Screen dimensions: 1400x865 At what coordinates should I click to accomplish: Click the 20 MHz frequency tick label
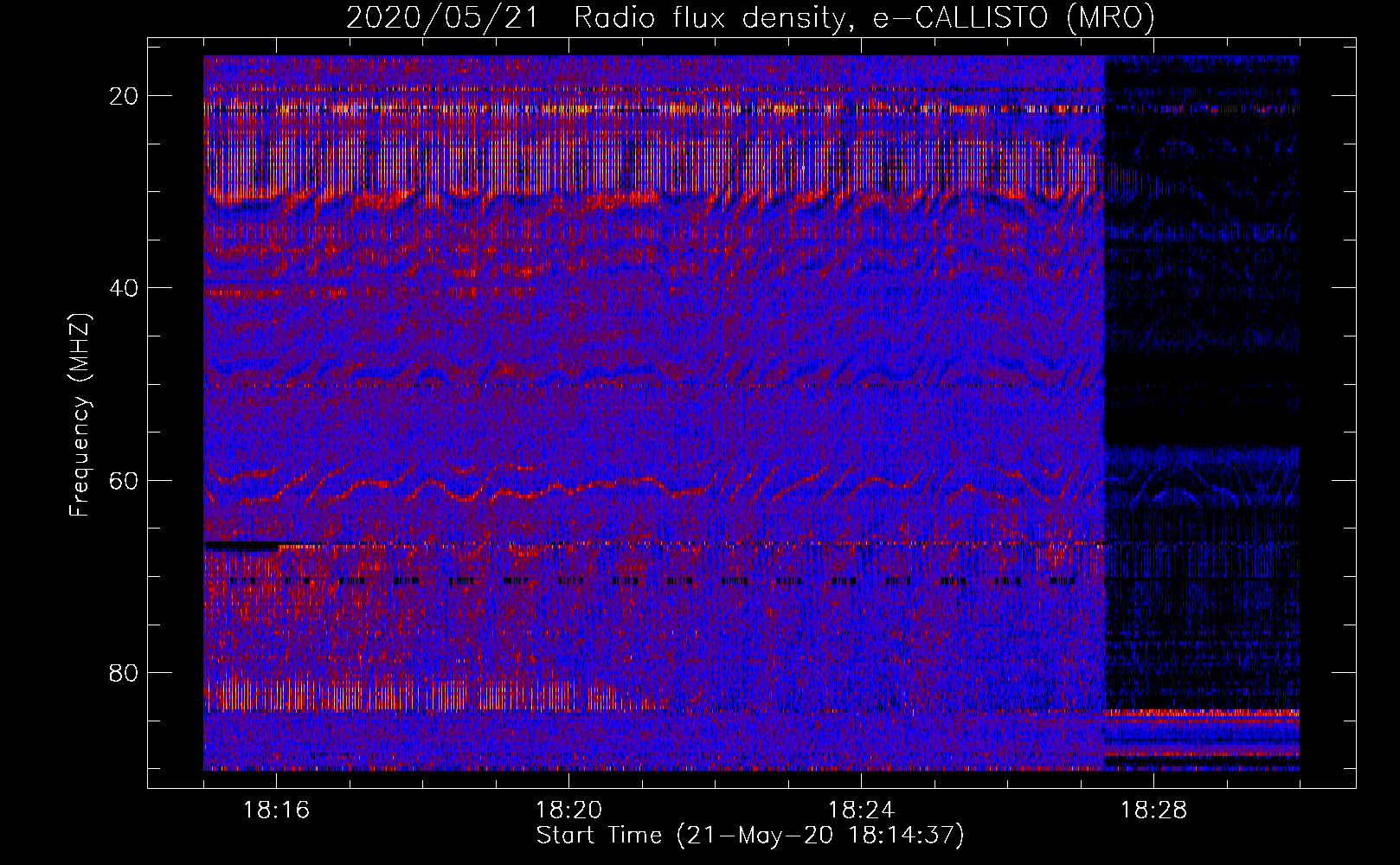[124, 96]
